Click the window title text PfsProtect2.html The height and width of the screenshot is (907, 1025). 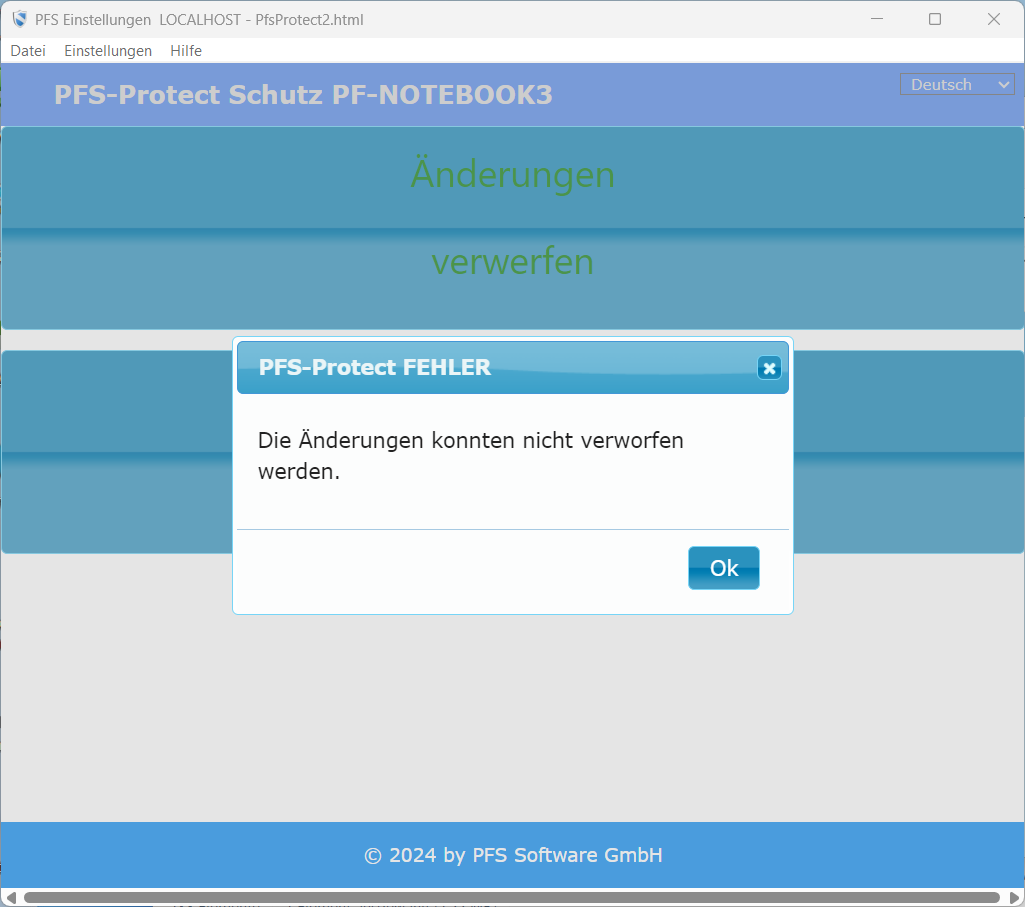pos(308,19)
